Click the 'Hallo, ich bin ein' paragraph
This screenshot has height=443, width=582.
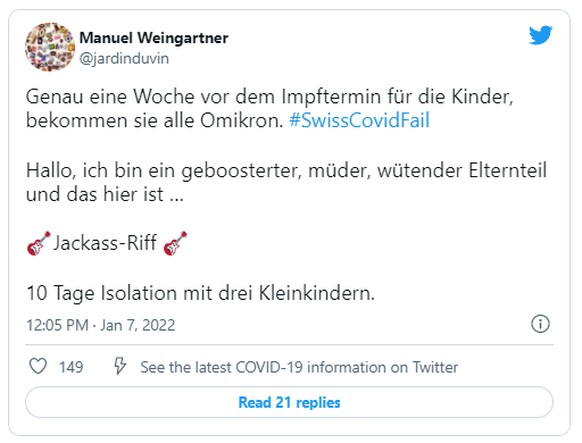click(x=286, y=183)
